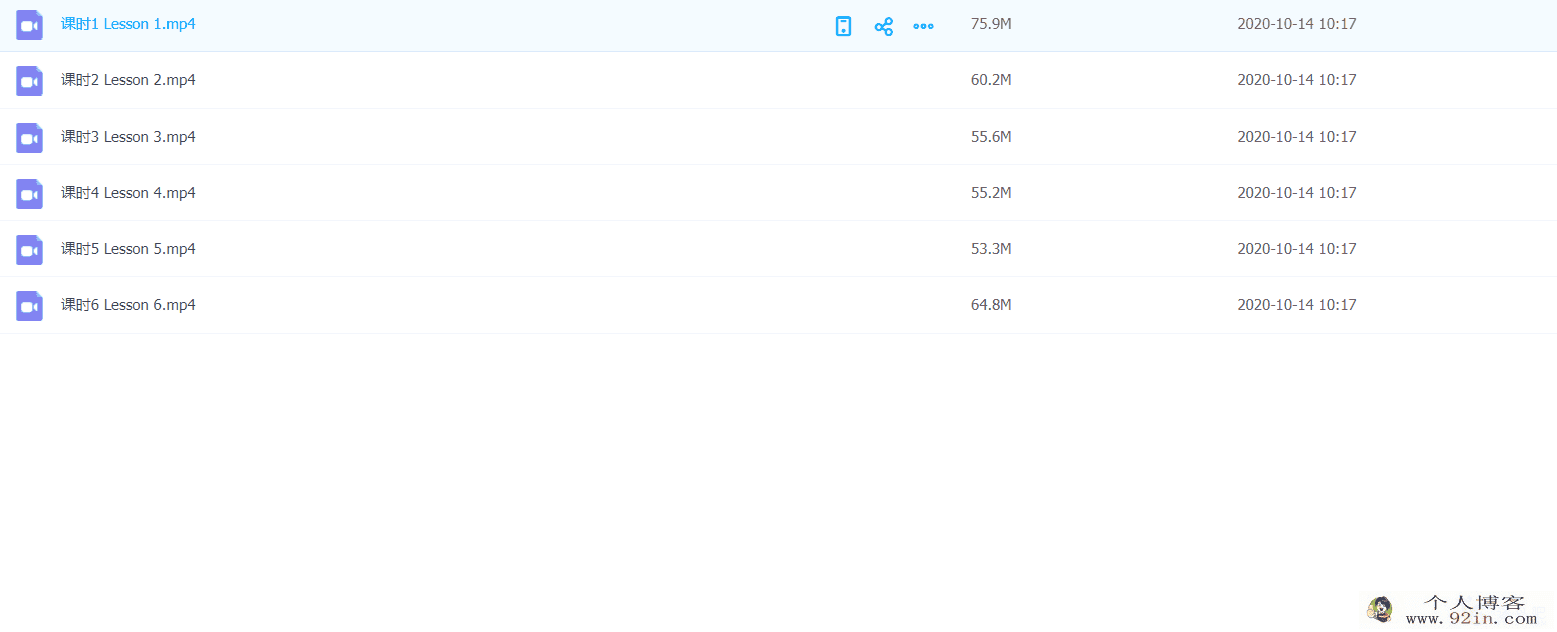Select the 53.3M file size cell
Image resolution: width=1557 pixels, height=632 pixels.
(991, 249)
